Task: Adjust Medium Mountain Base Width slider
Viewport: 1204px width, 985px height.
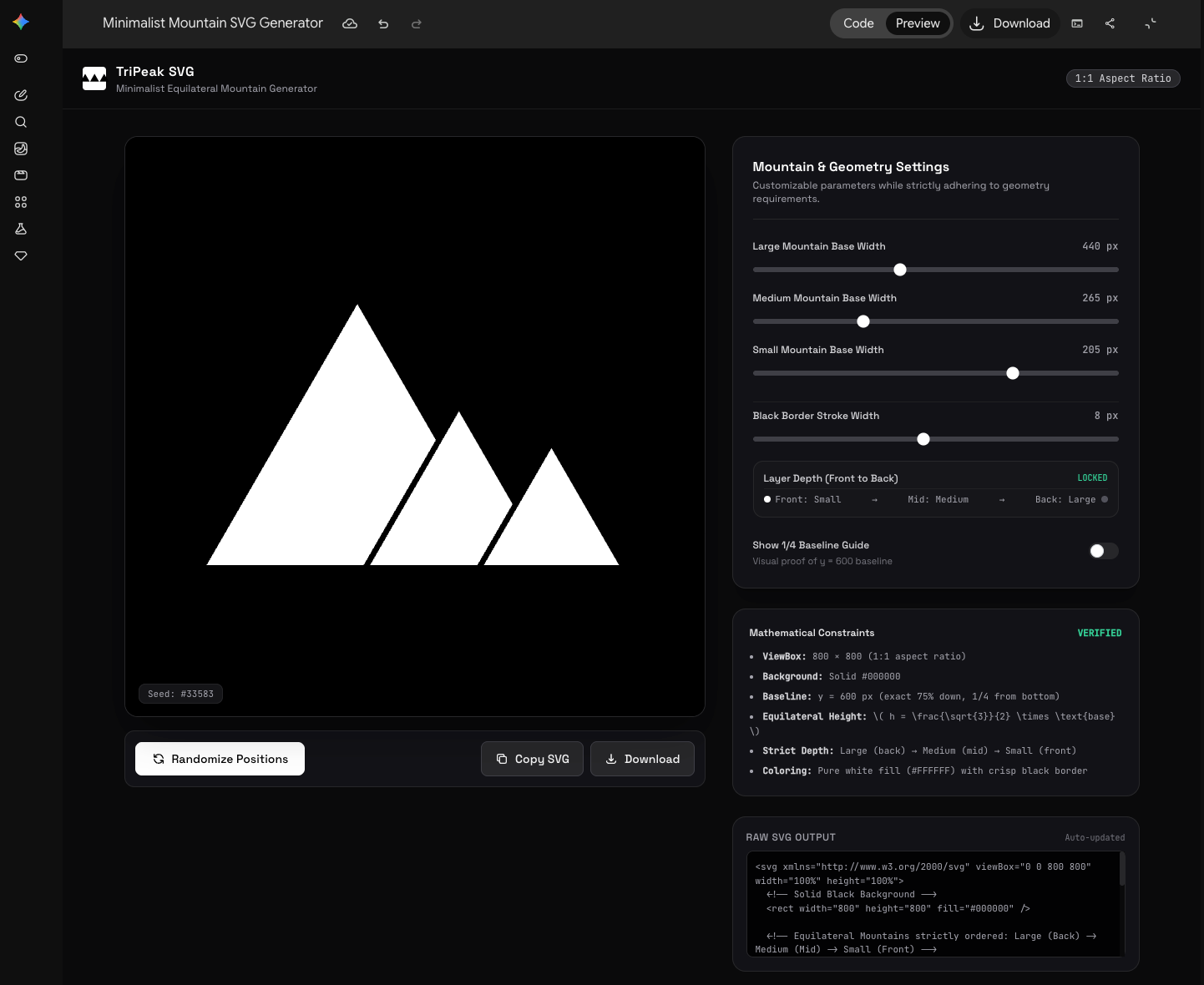Action: pyautogui.click(x=935, y=321)
